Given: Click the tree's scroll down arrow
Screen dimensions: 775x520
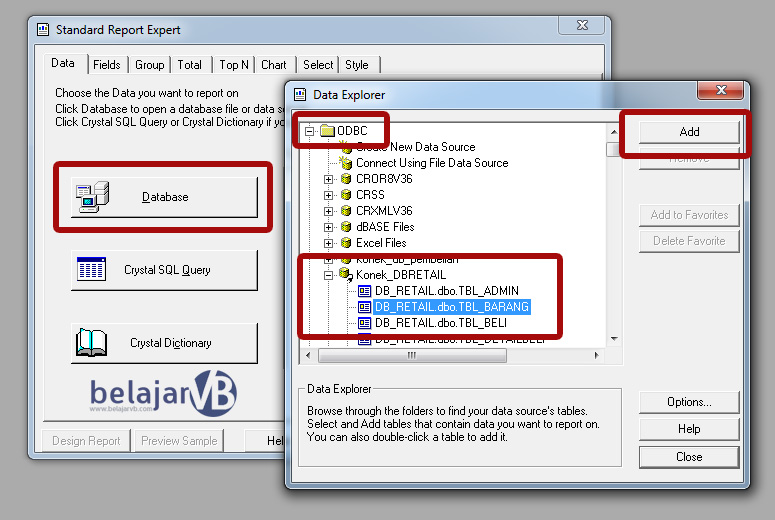Looking at the screenshot, I should (614, 339).
